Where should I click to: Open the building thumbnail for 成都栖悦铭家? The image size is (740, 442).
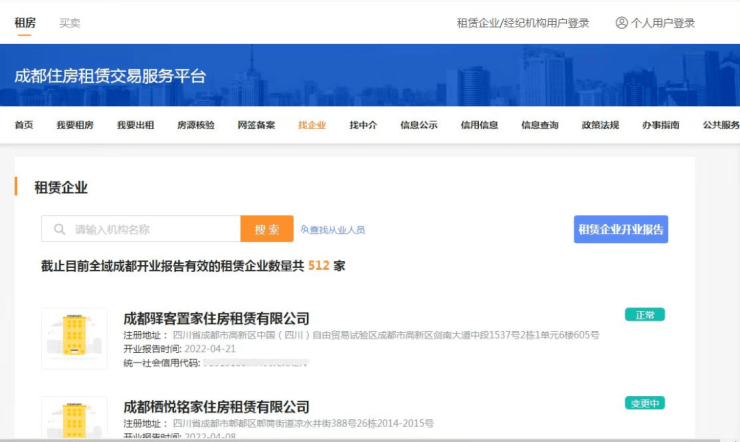click(x=74, y=417)
